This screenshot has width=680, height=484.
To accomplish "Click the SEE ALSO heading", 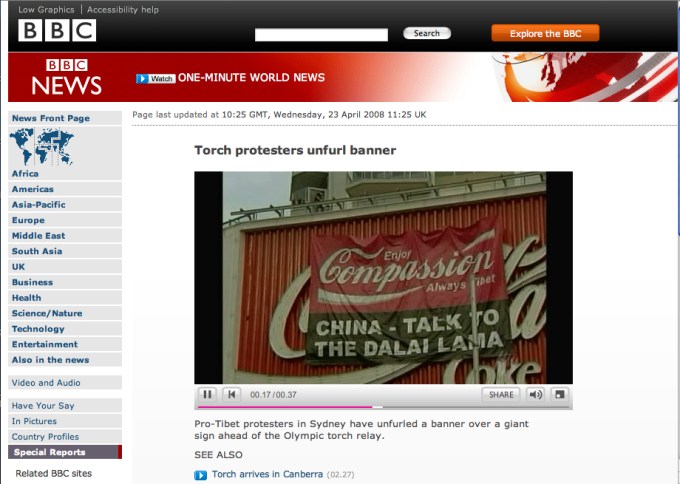I will (x=218, y=455).
